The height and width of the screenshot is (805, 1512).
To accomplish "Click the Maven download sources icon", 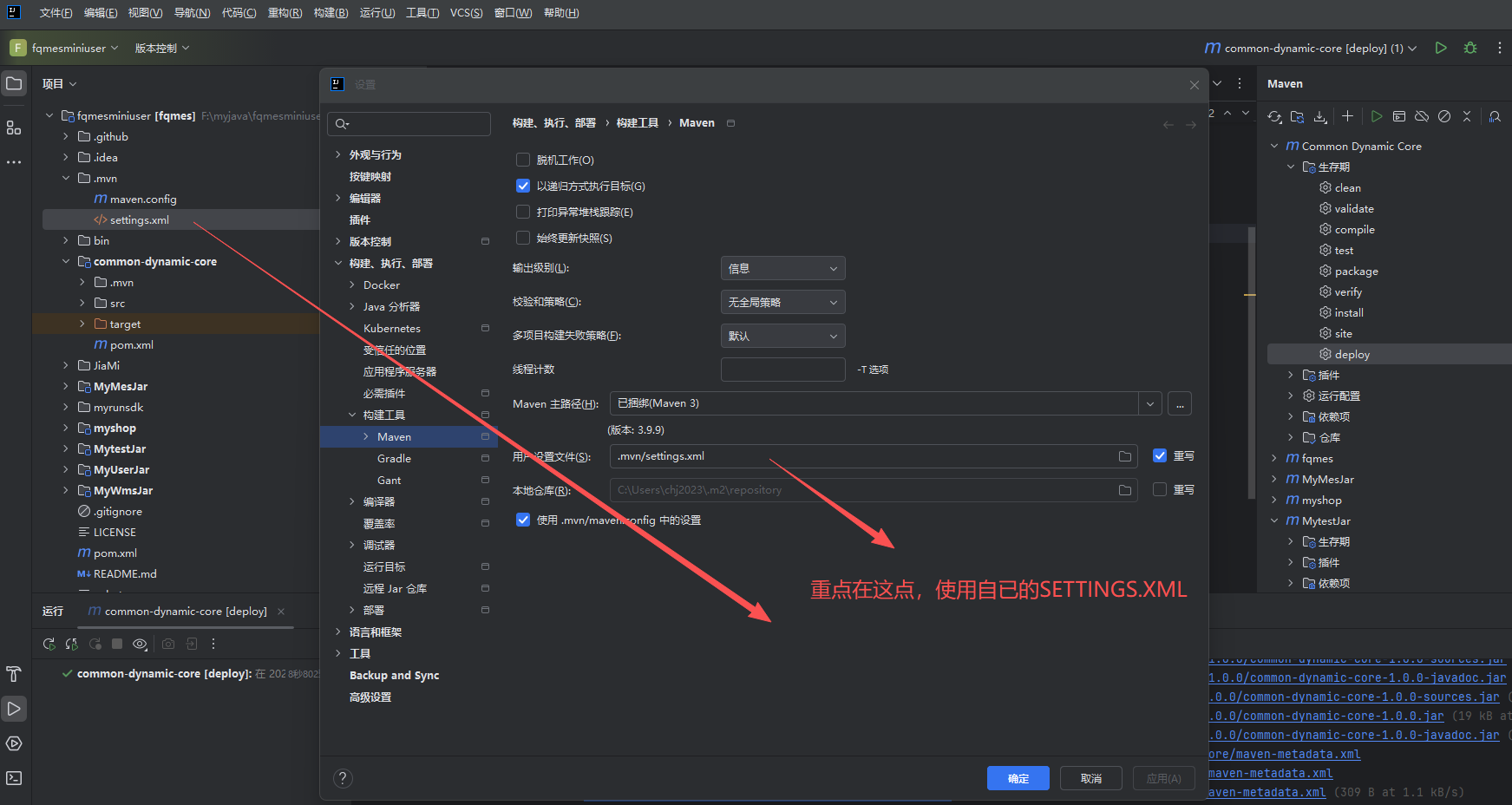I will pyautogui.click(x=1320, y=117).
